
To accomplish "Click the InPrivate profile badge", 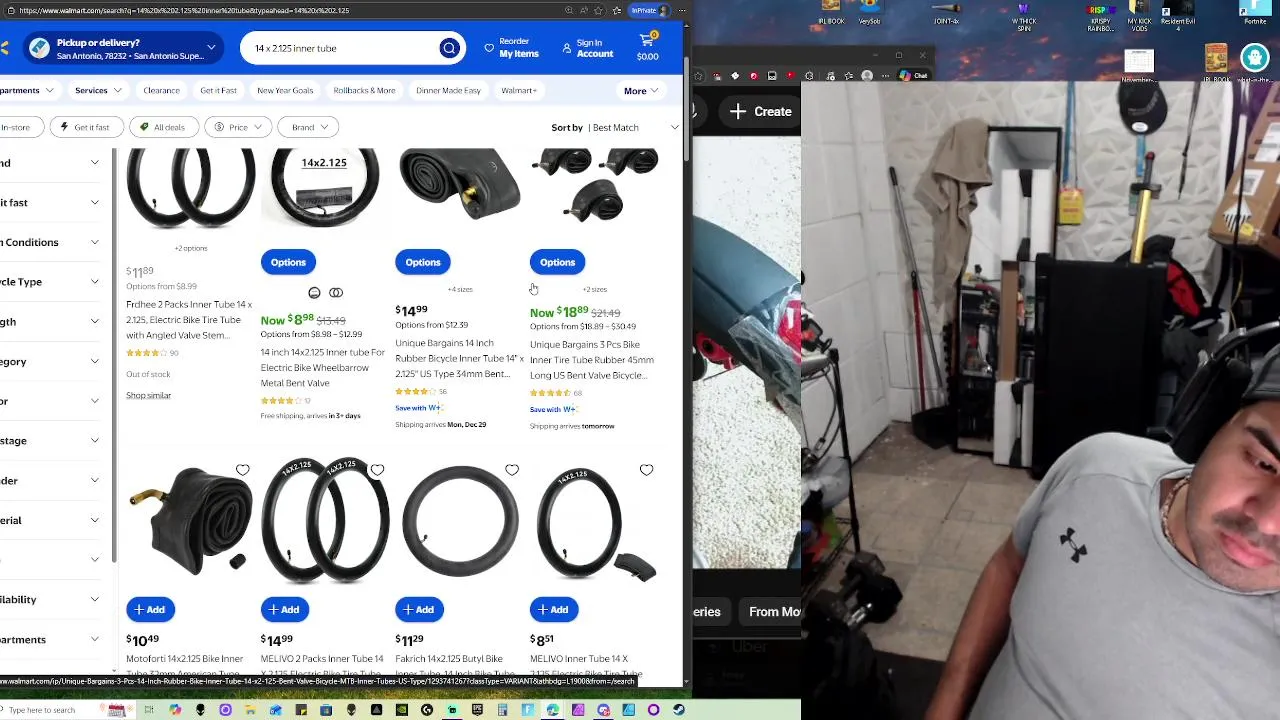I will [x=650, y=10].
